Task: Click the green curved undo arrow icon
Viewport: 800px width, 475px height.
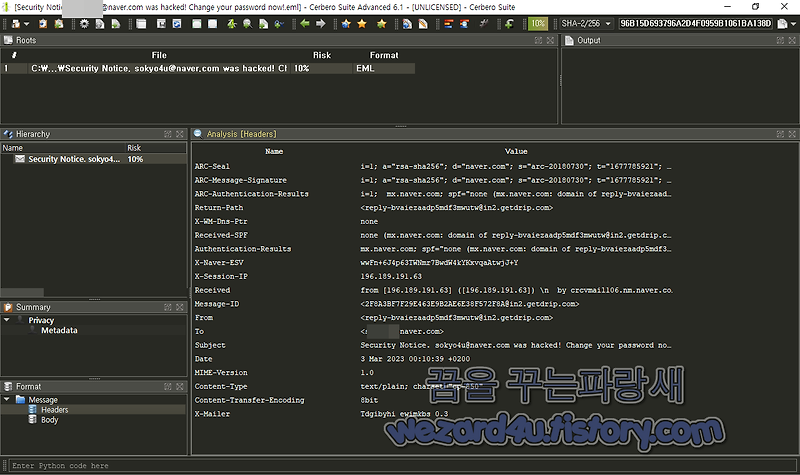Action: tap(509, 23)
